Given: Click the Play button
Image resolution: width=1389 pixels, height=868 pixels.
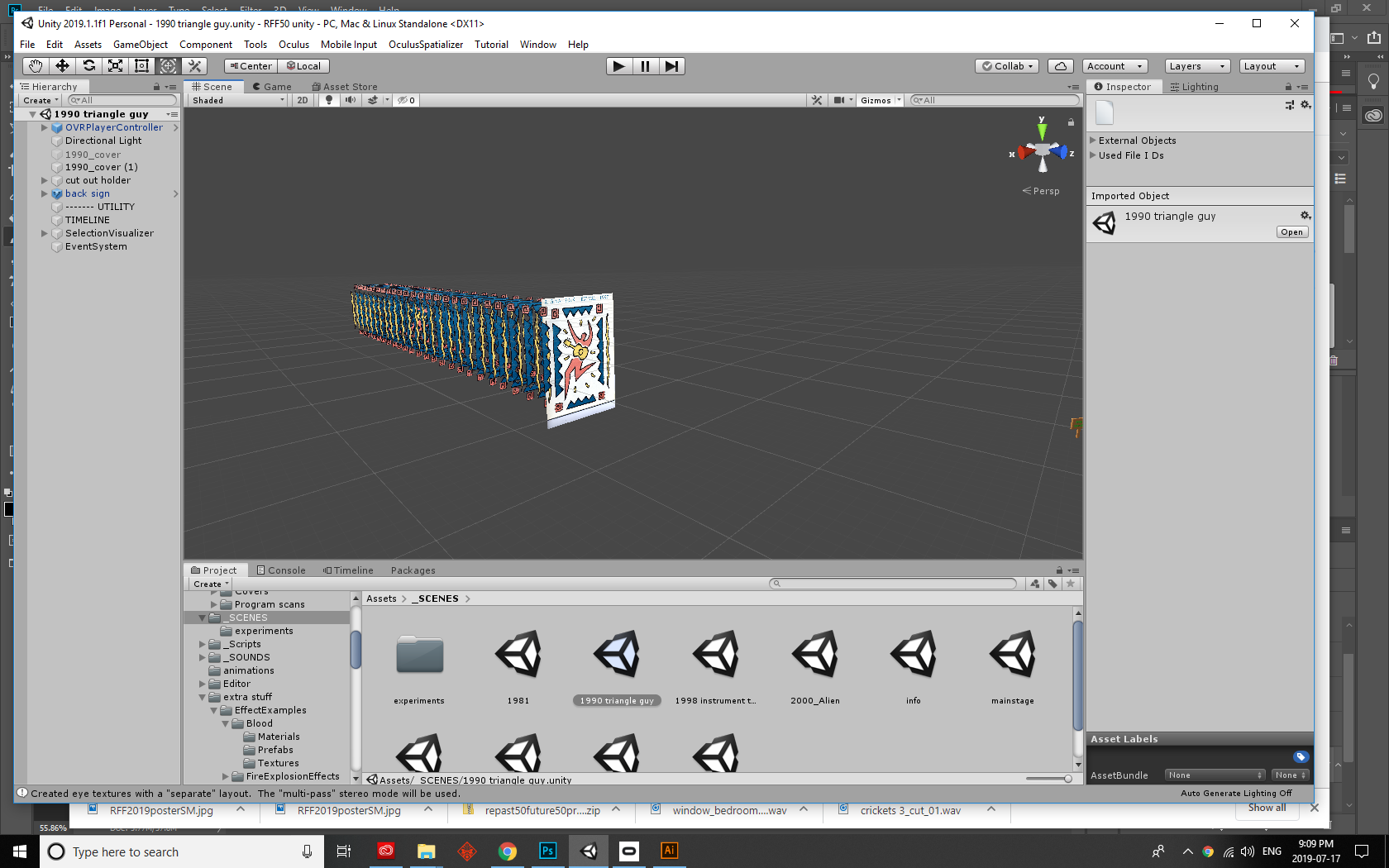Looking at the screenshot, I should 618,66.
